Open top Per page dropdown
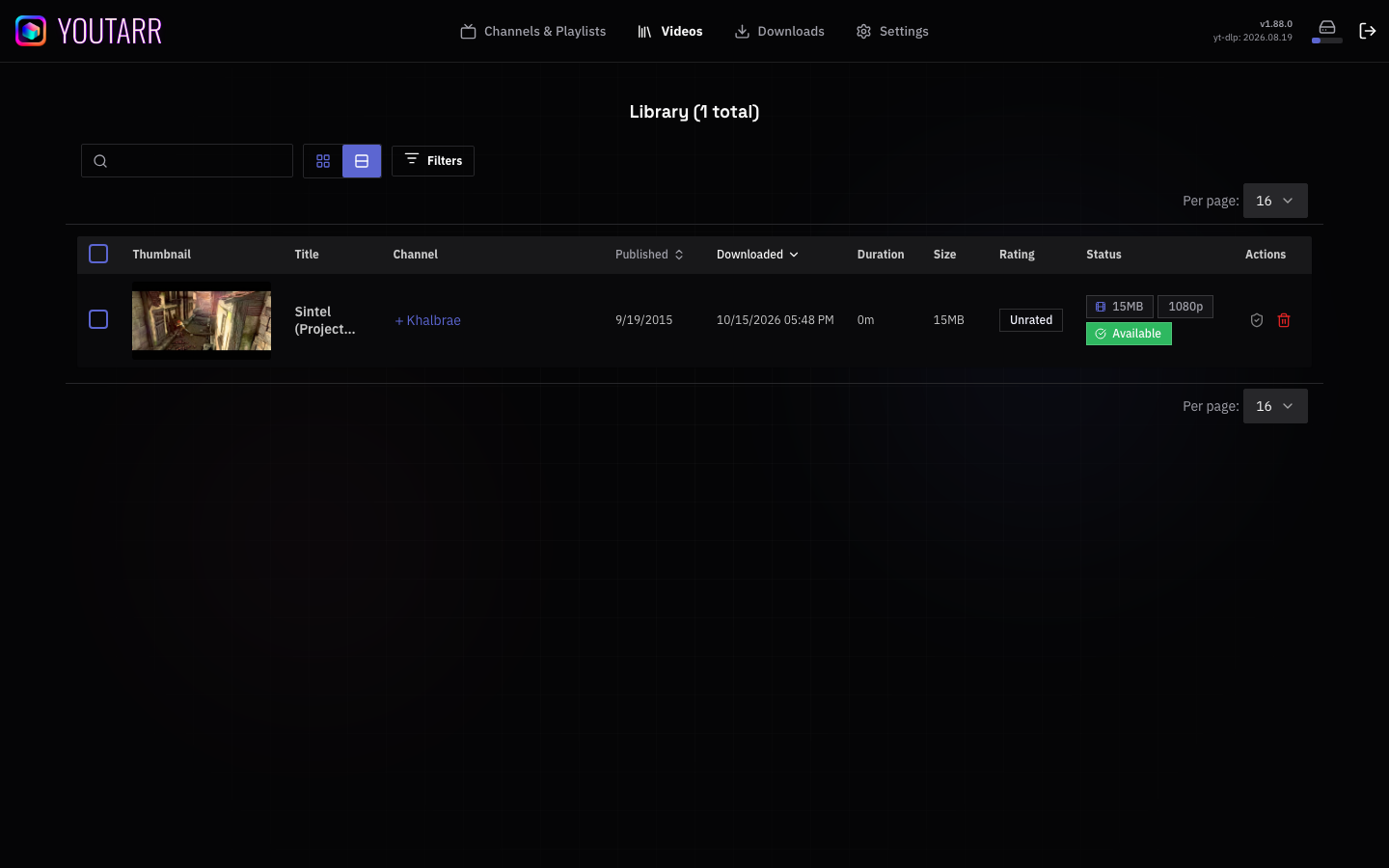Image resolution: width=1389 pixels, height=868 pixels. pyautogui.click(x=1275, y=201)
